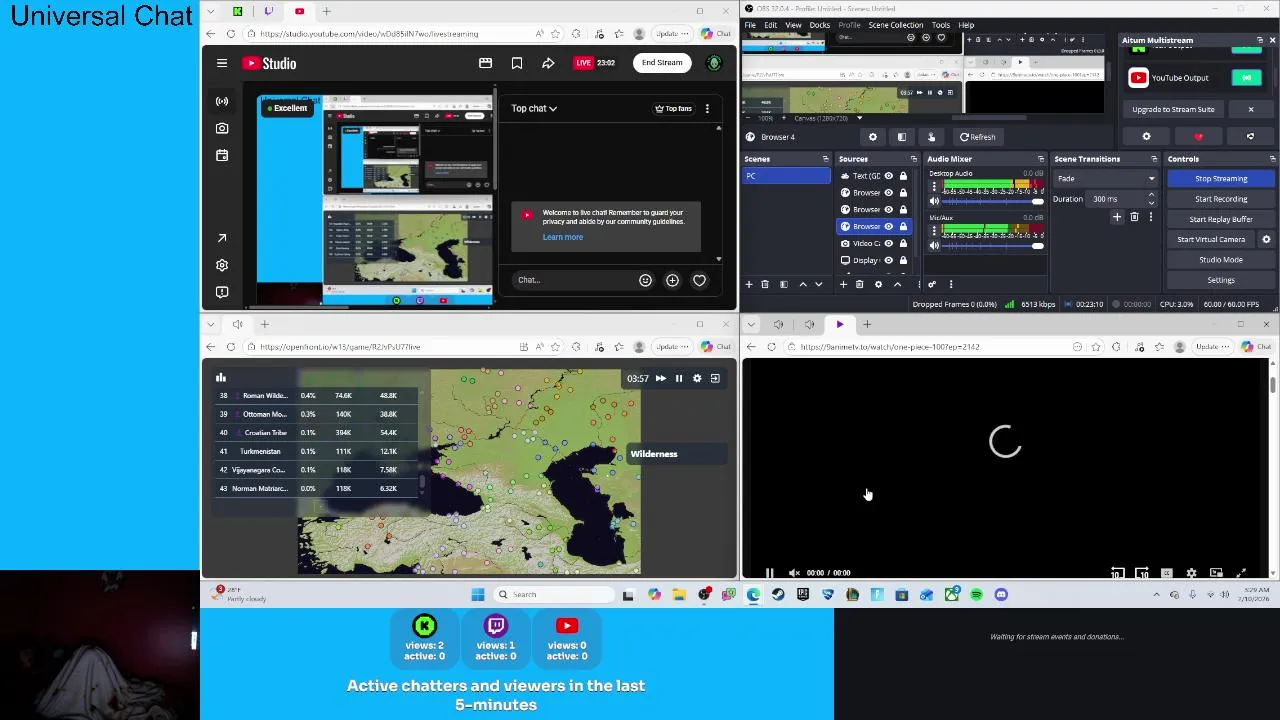
Task: Click the red heart in Aitum Multistream
Action: [1198, 137]
